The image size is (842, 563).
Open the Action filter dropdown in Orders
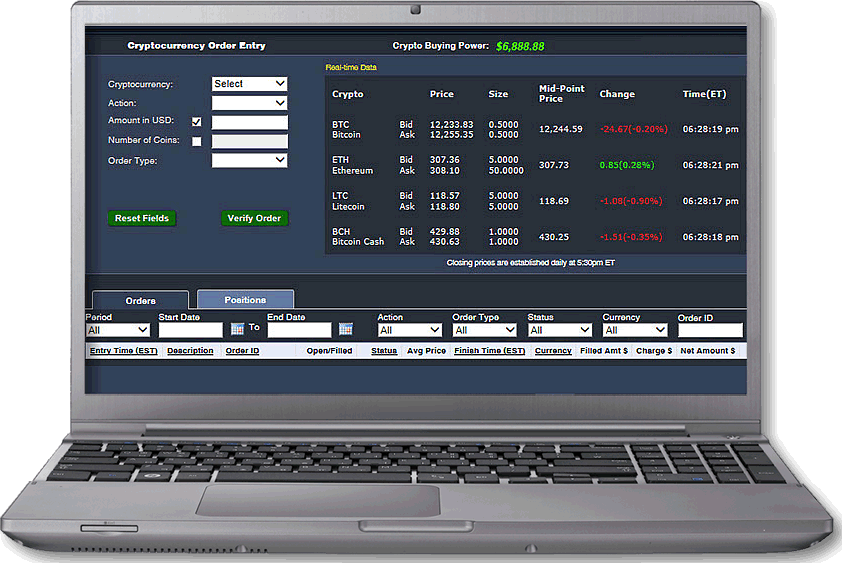pyautogui.click(x=410, y=330)
